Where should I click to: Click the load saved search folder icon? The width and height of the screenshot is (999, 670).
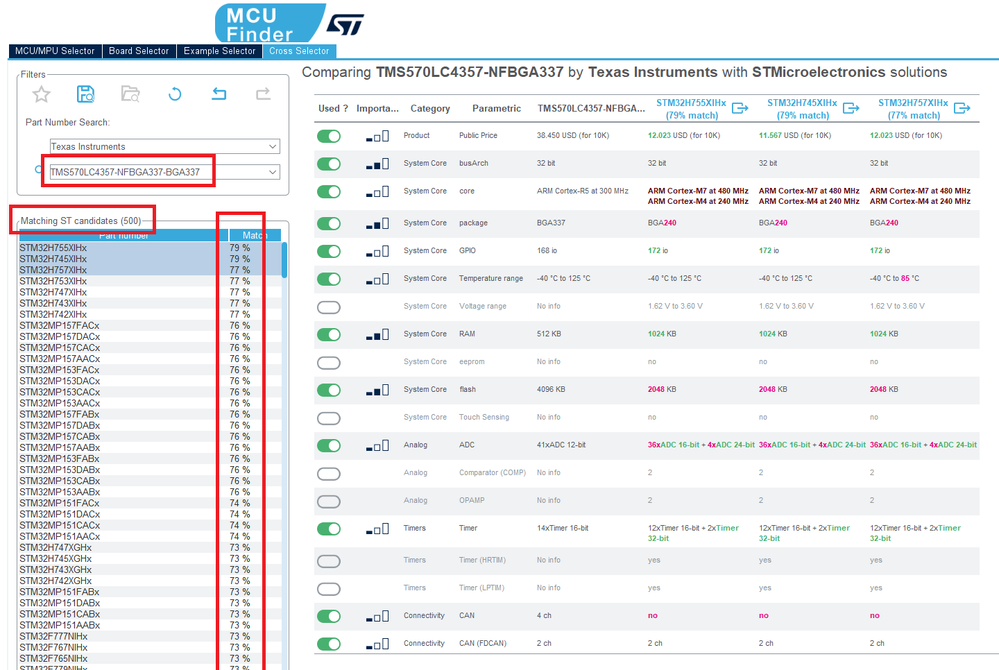(130, 94)
